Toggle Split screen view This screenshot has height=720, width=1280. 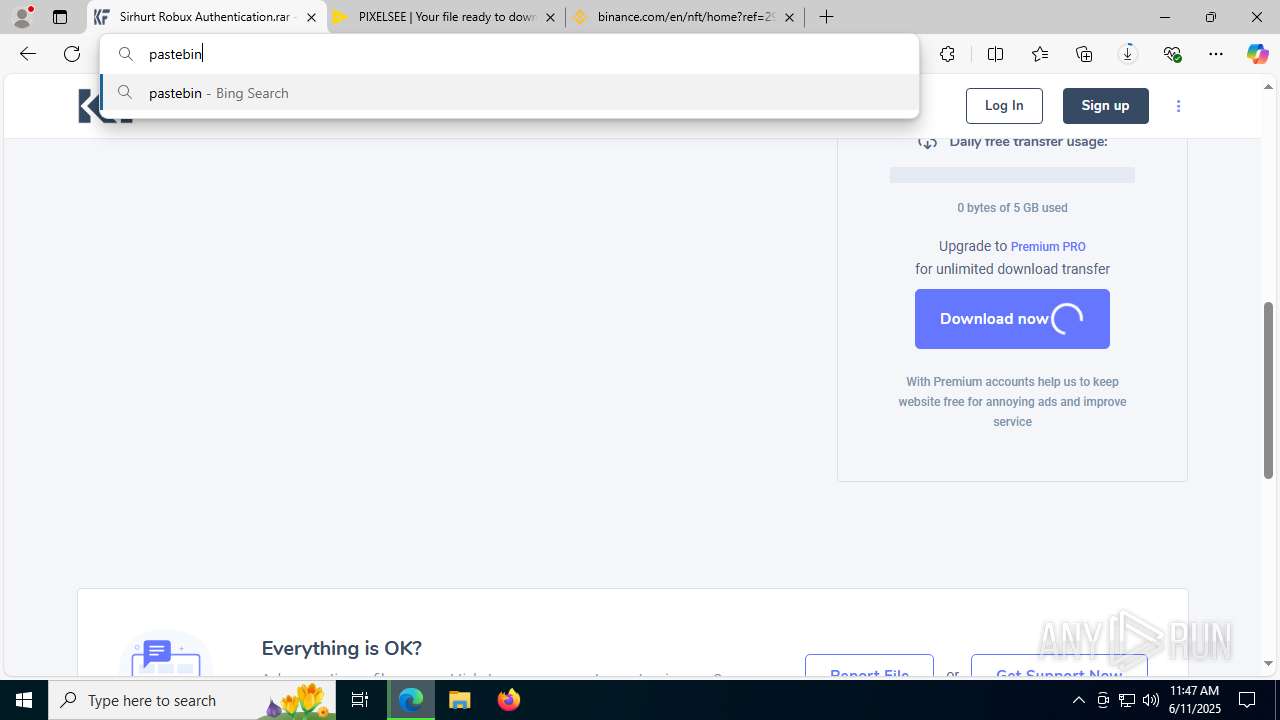pyautogui.click(x=995, y=54)
